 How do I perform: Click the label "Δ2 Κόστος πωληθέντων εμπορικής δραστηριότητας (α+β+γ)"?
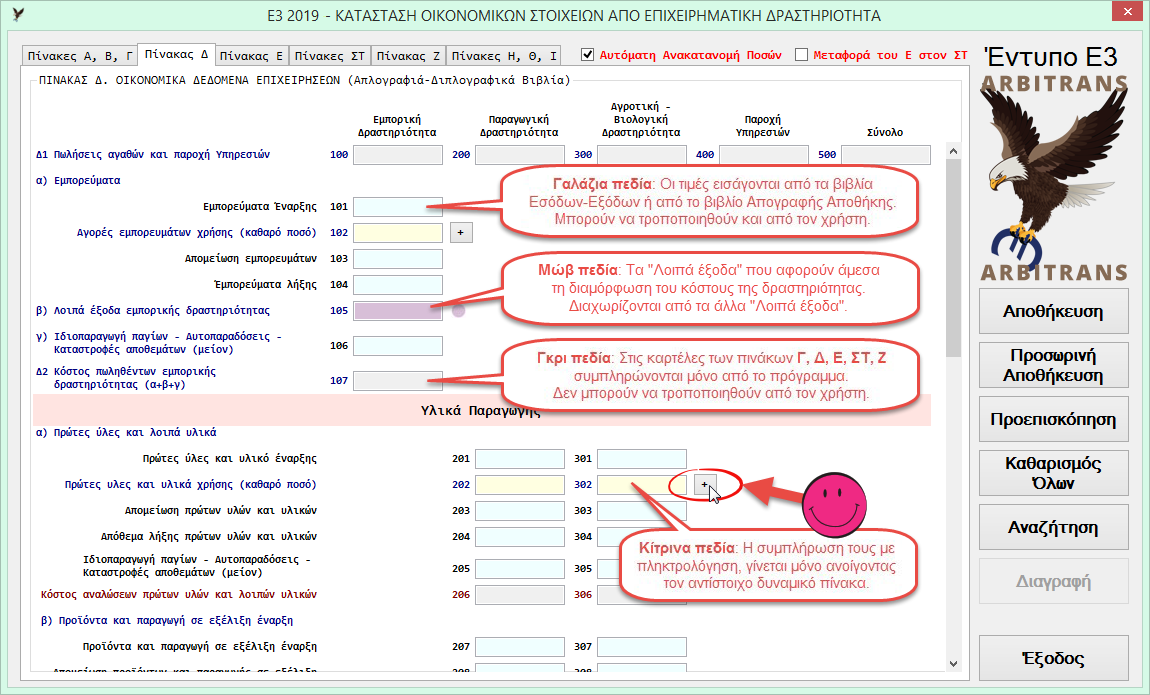click(126, 378)
